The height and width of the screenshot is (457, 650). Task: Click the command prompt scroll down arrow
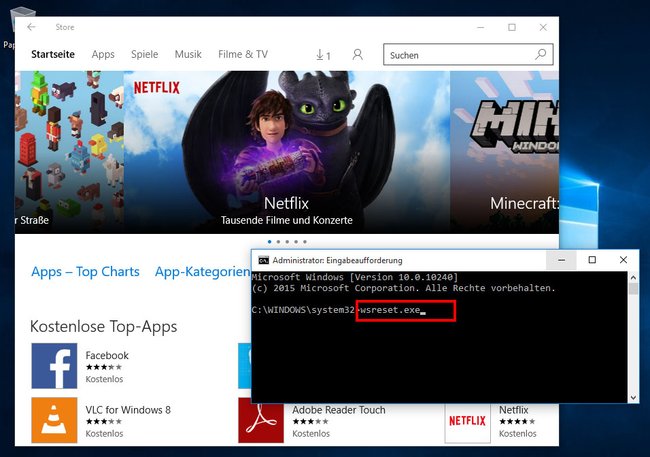(x=633, y=397)
